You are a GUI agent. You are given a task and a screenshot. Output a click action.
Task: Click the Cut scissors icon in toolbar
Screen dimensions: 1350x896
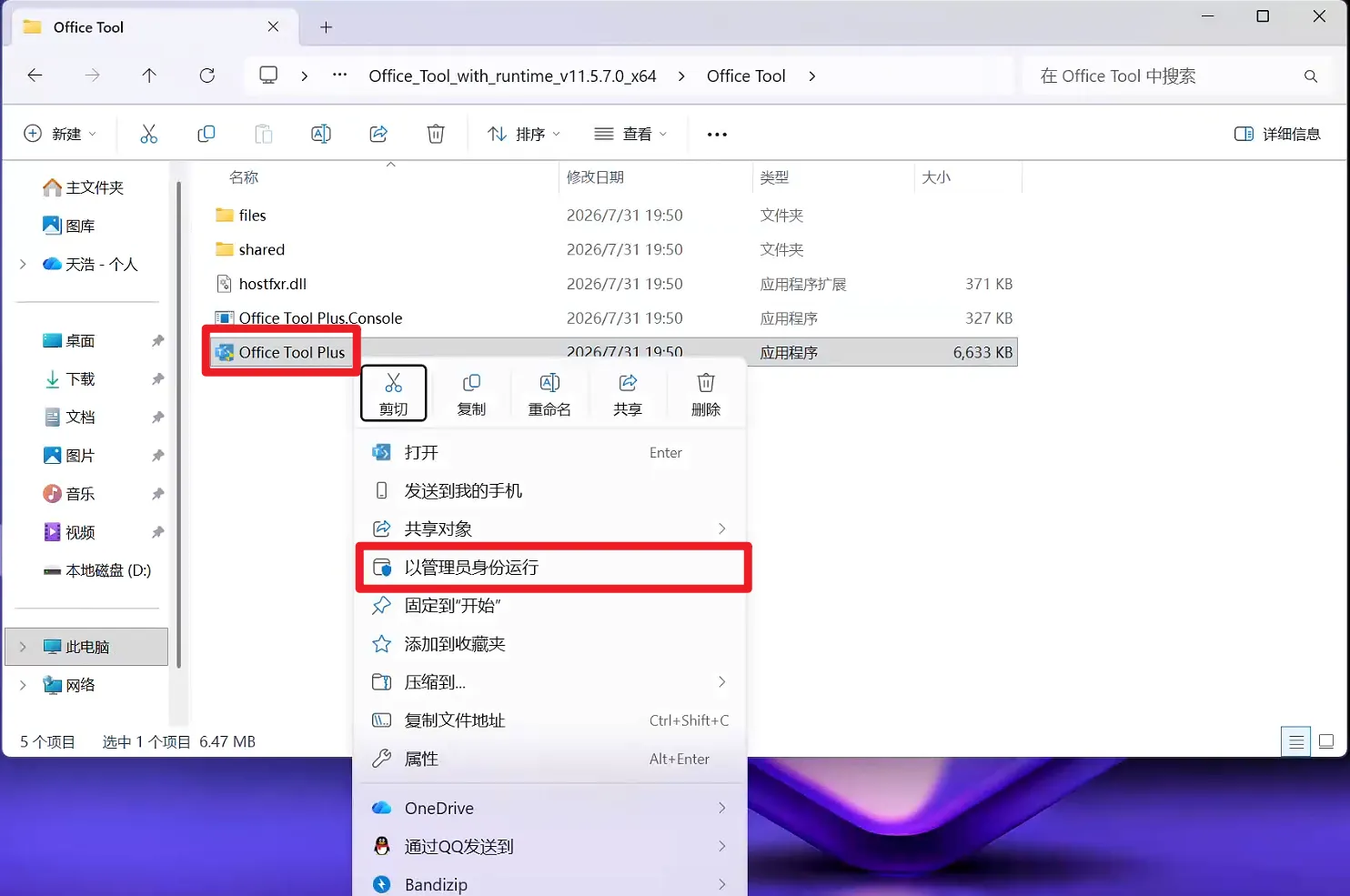pyautogui.click(x=149, y=134)
